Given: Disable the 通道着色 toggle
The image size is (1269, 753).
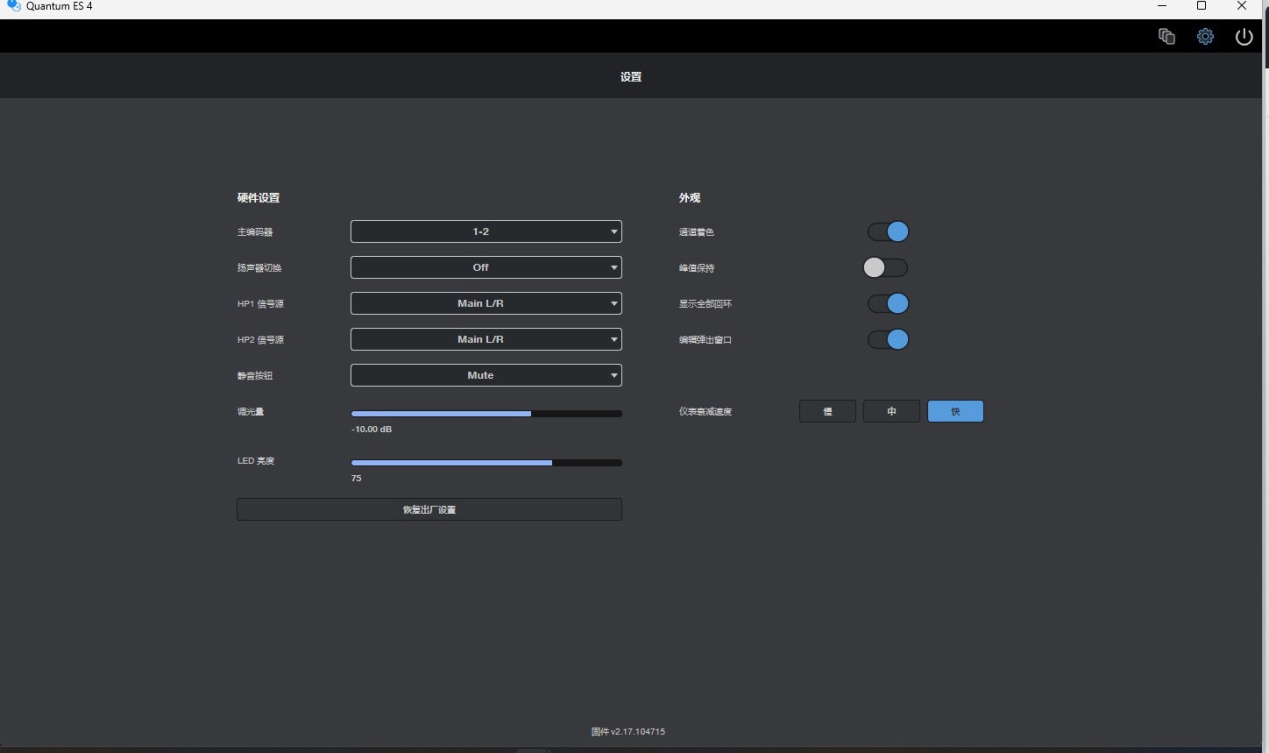Looking at the screenshot, I should click(x=887, y=232).
